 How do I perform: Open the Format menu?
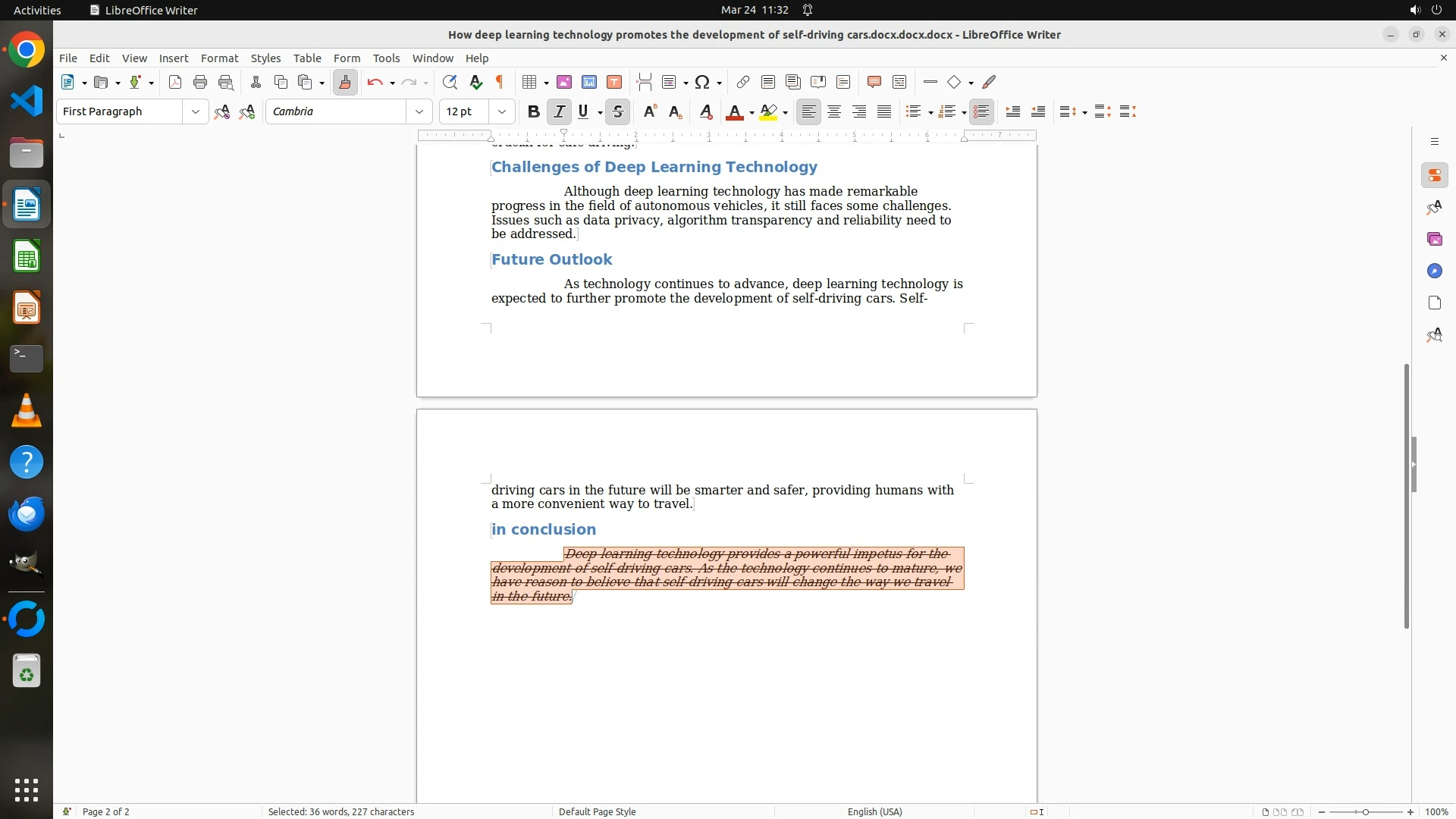click(219, 58)
